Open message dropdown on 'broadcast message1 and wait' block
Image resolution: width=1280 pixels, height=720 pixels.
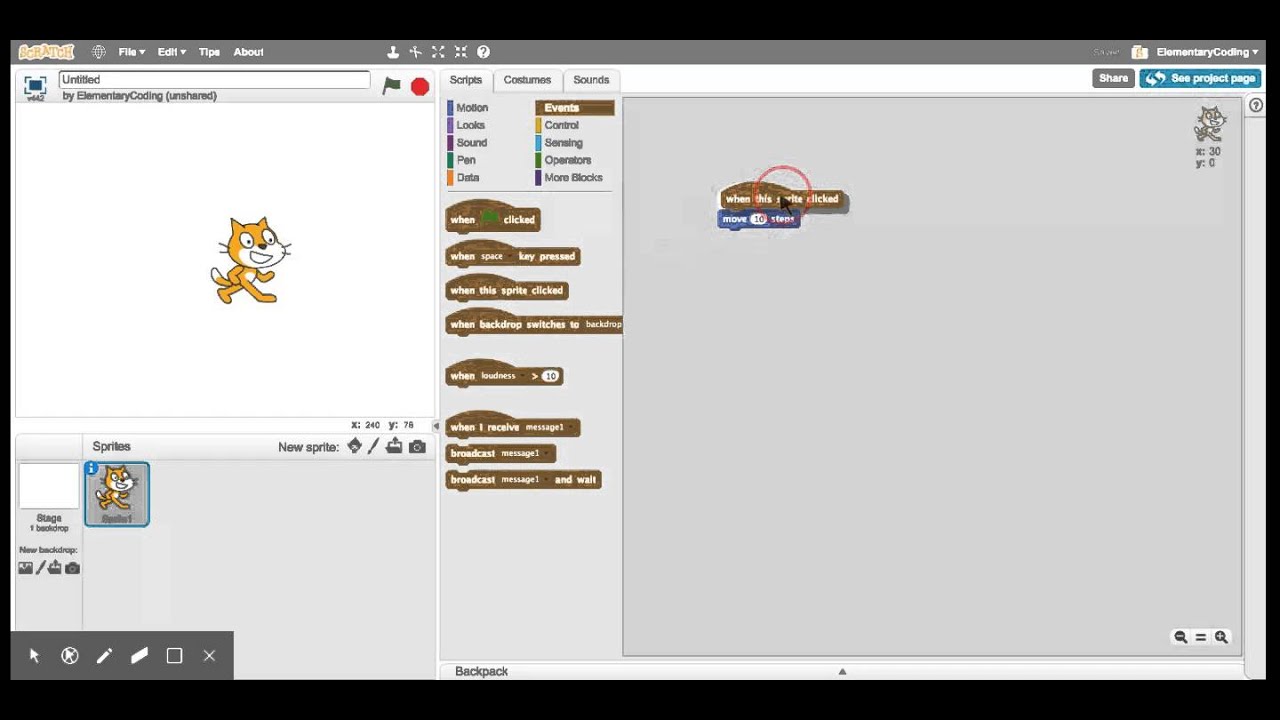(x=523, y=479)
